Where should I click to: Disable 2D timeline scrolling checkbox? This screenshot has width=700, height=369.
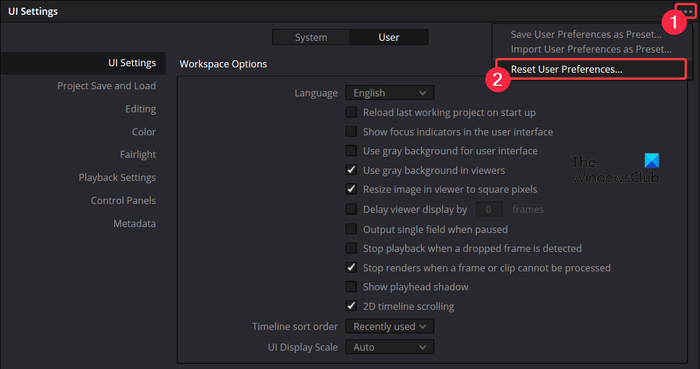(351, 306)
